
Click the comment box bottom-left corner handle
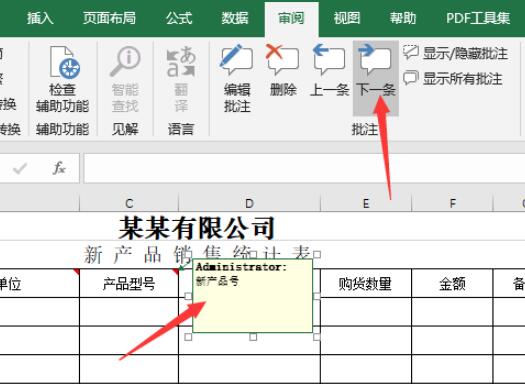click(188, 337)
